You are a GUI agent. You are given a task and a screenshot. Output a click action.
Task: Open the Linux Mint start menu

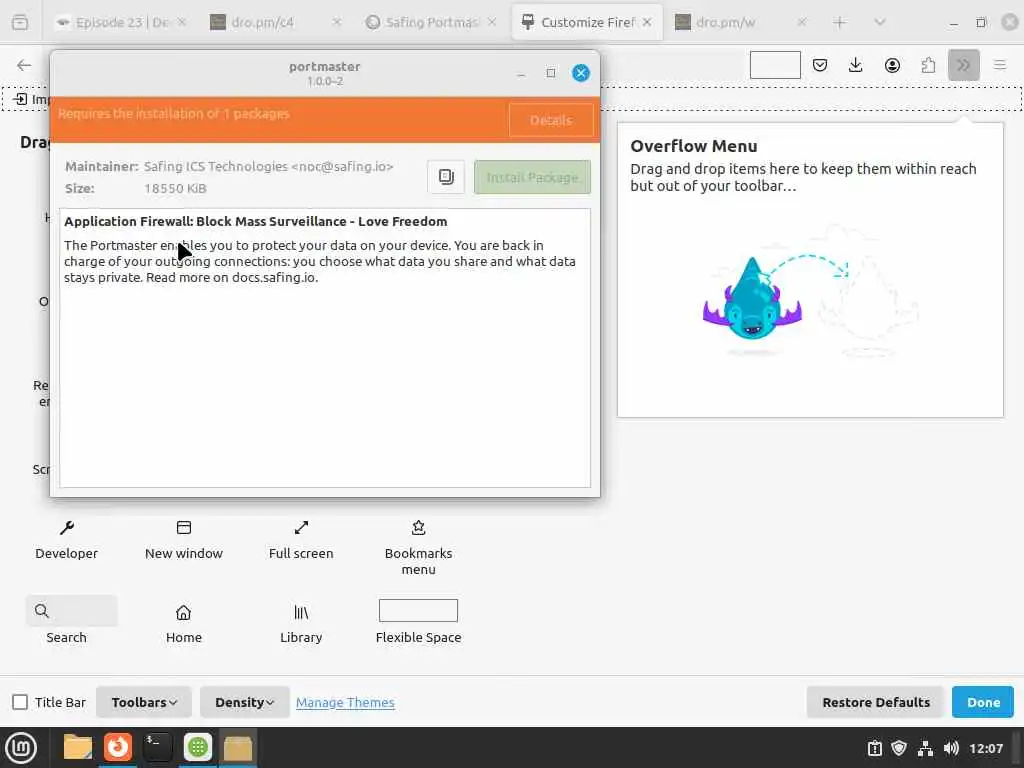pos(21,748)
